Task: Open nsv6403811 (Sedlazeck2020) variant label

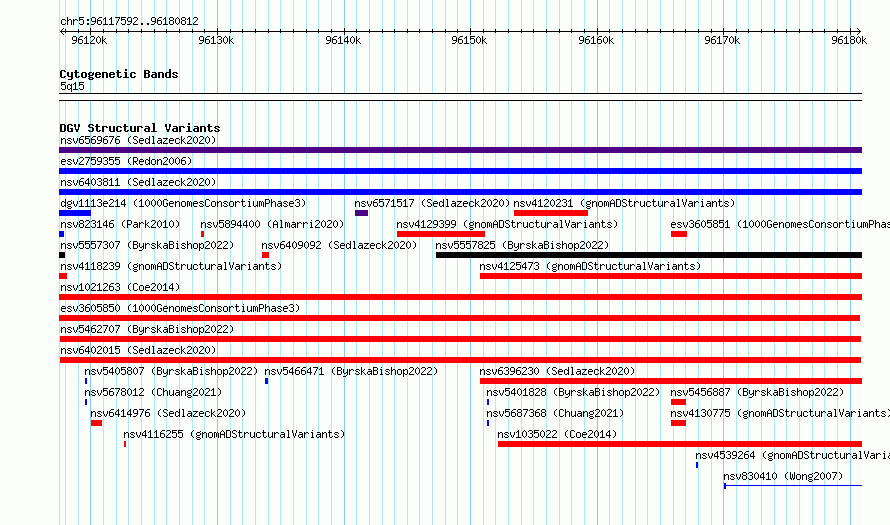Action: pos(138,182)
